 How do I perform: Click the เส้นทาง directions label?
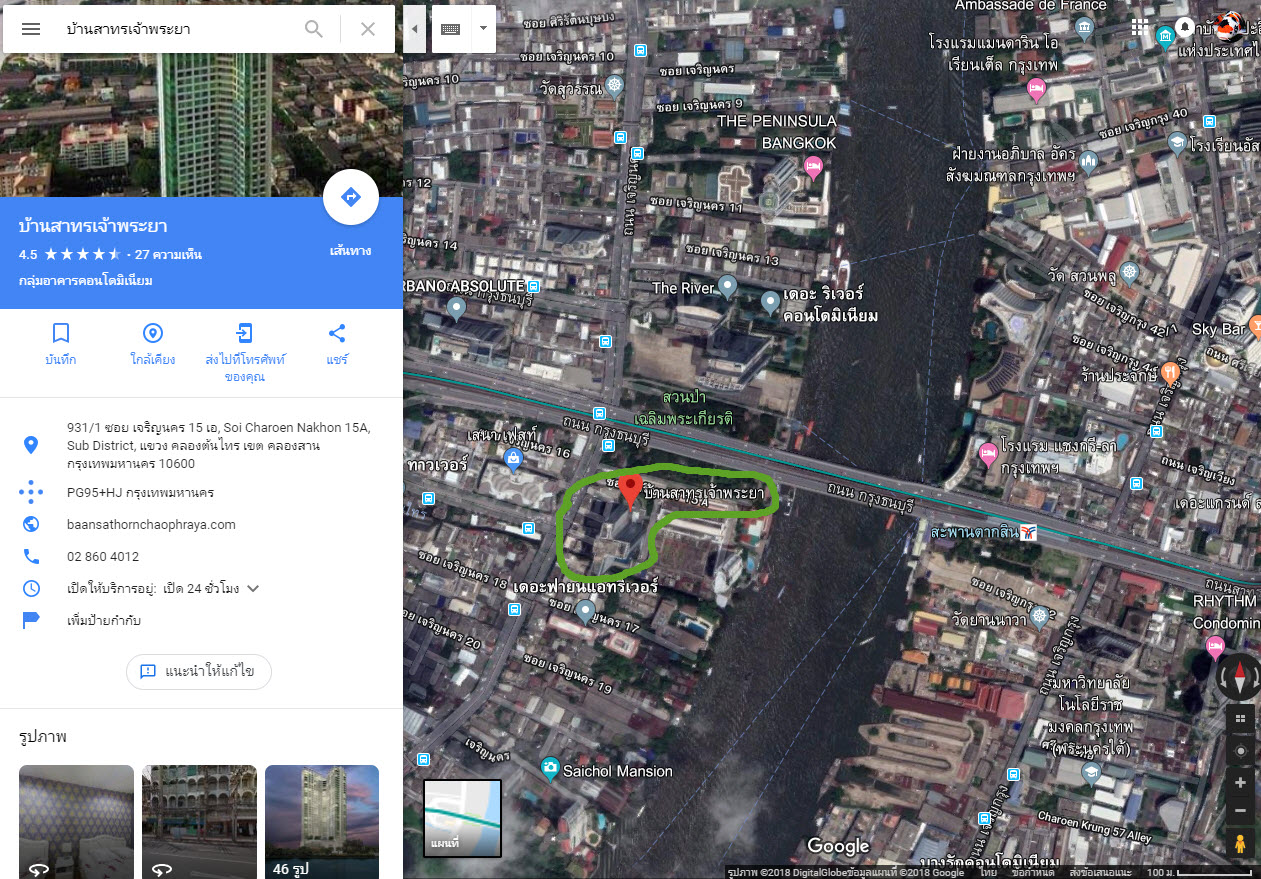tap(351, 251)
